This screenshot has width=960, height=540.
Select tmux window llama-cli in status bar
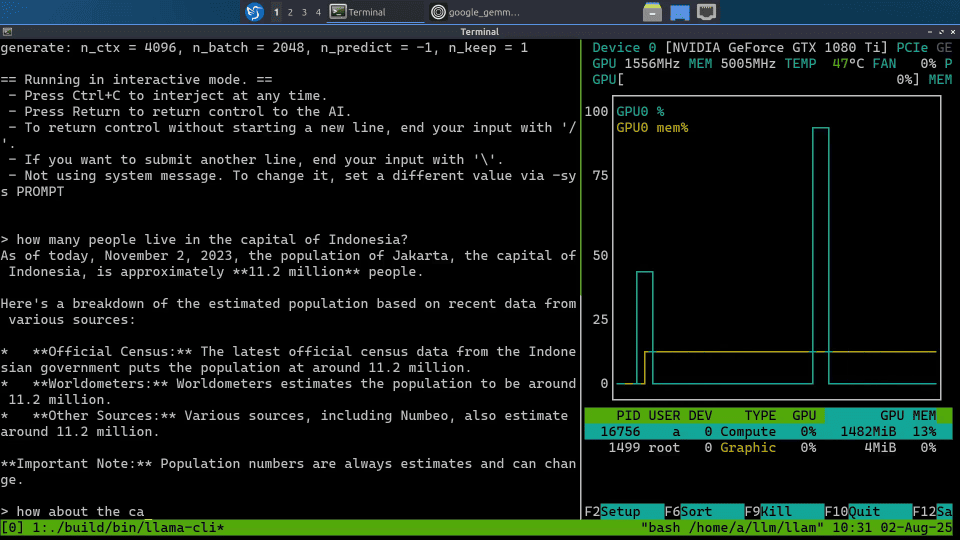tap(128, 527)
